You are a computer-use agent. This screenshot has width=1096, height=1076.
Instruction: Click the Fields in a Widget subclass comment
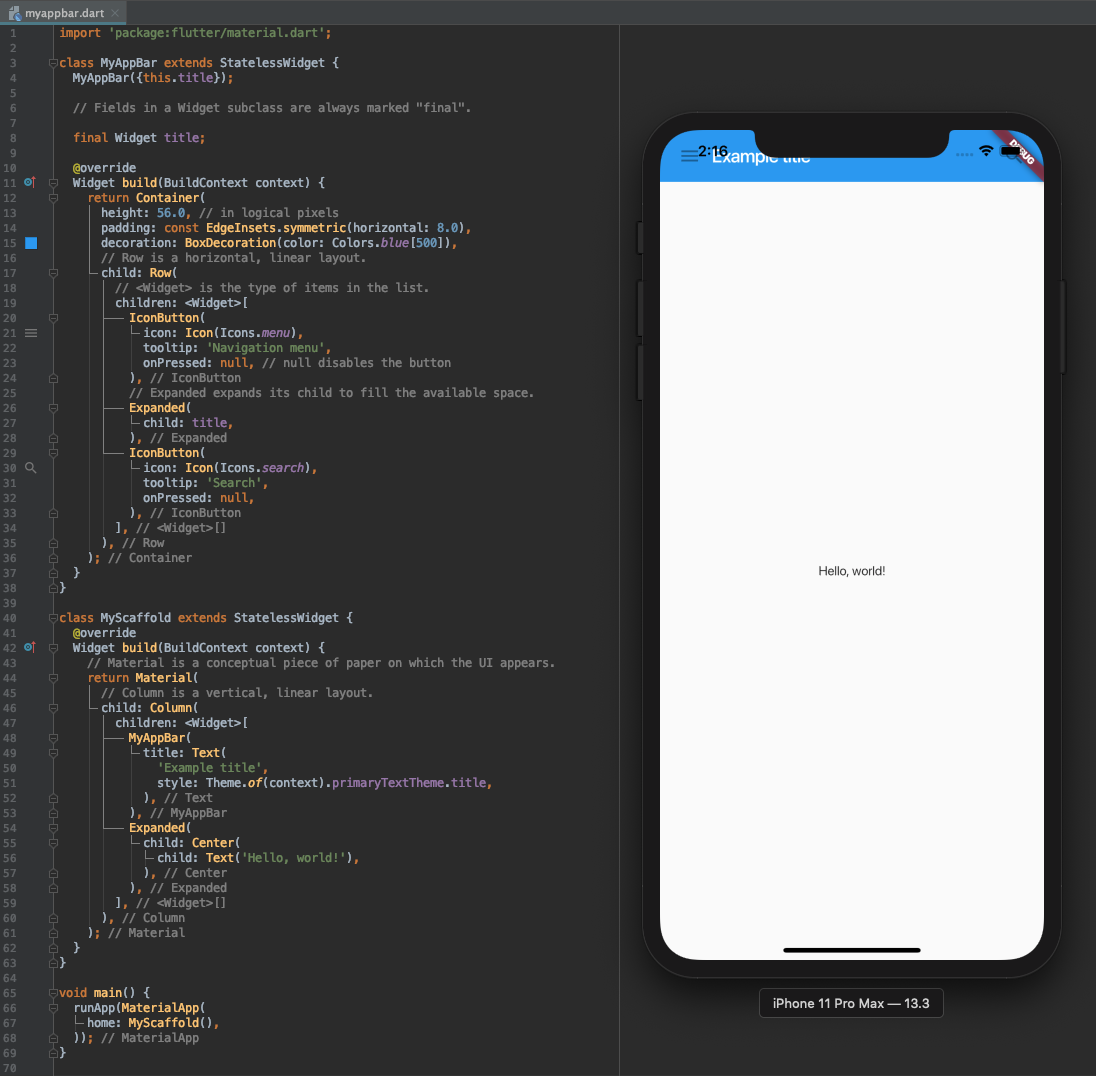point(272,108)
